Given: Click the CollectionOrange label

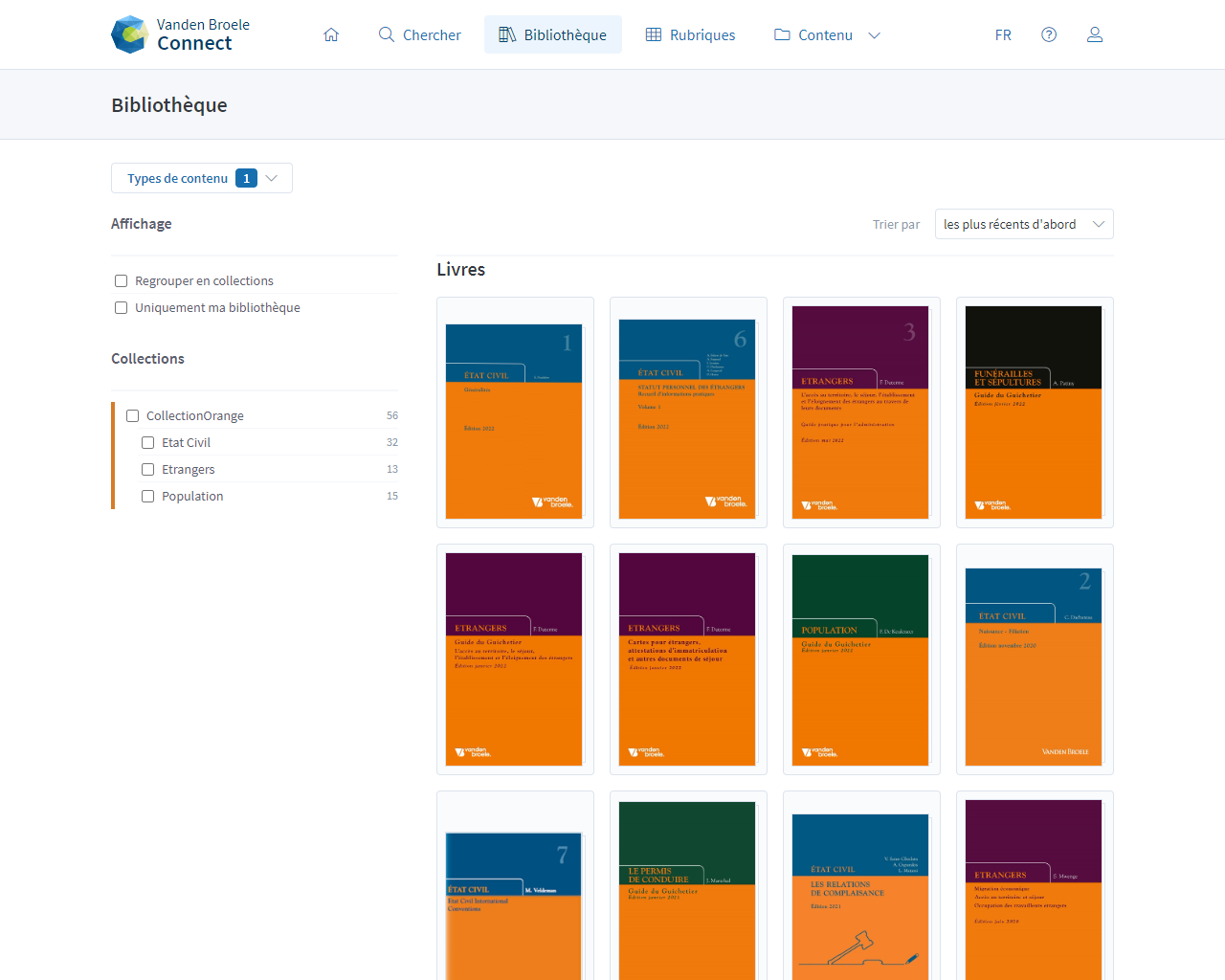Looking at the screenshot, I should coord(195,415).
